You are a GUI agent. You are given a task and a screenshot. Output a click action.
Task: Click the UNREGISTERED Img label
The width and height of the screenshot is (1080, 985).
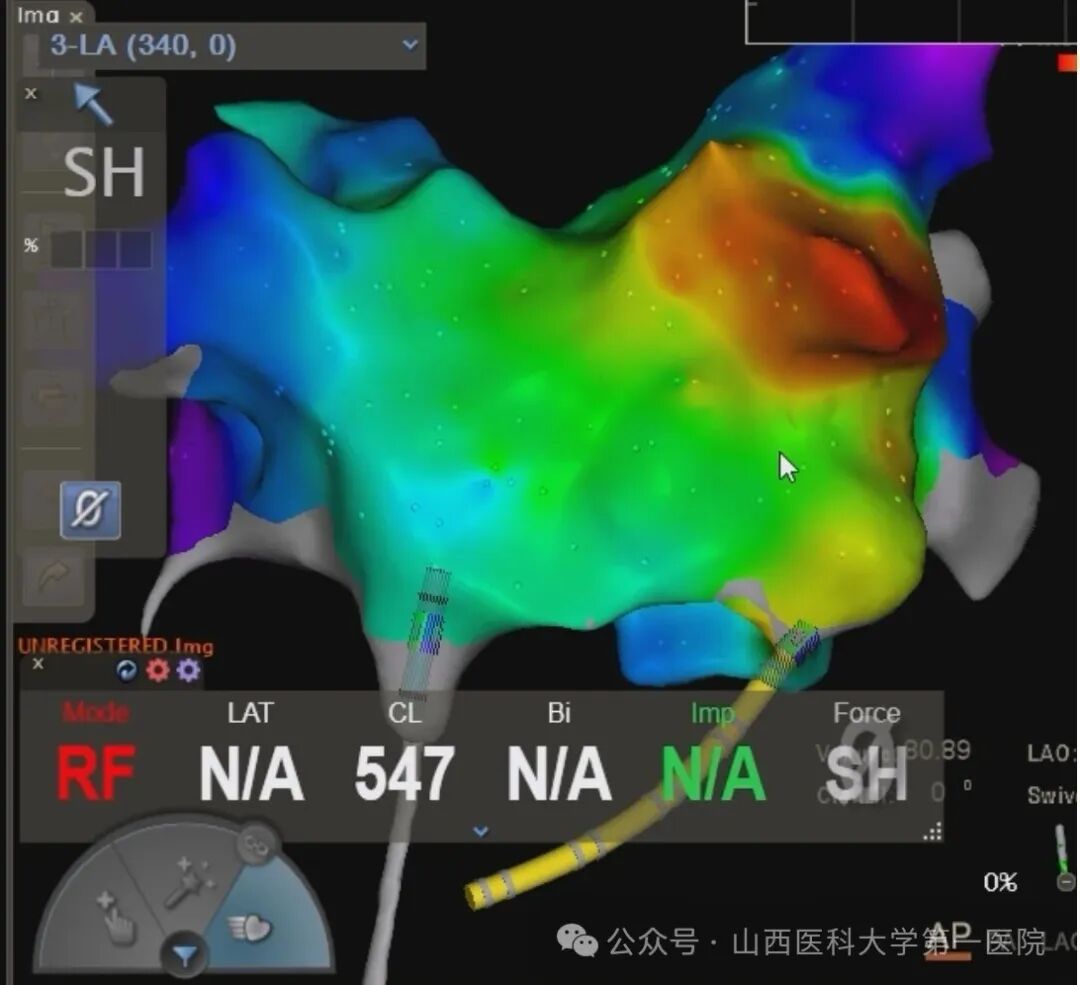115,646
